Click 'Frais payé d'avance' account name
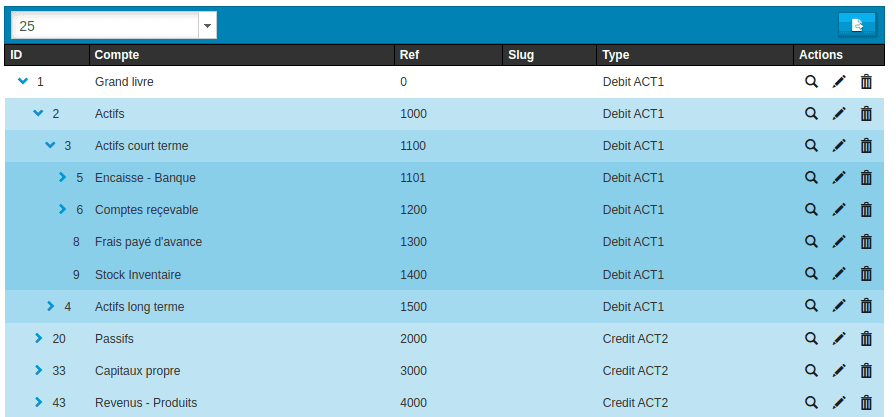The width and height of the screenshot is (896, 417). pyautogui.click(x=148, y=242)
